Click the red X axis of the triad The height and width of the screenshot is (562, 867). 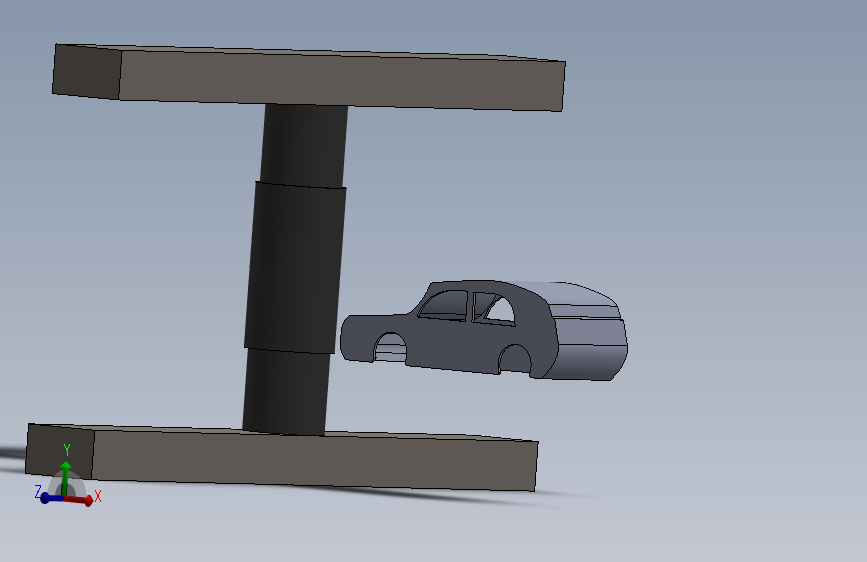pyautogui.click(x=79, y=499)
